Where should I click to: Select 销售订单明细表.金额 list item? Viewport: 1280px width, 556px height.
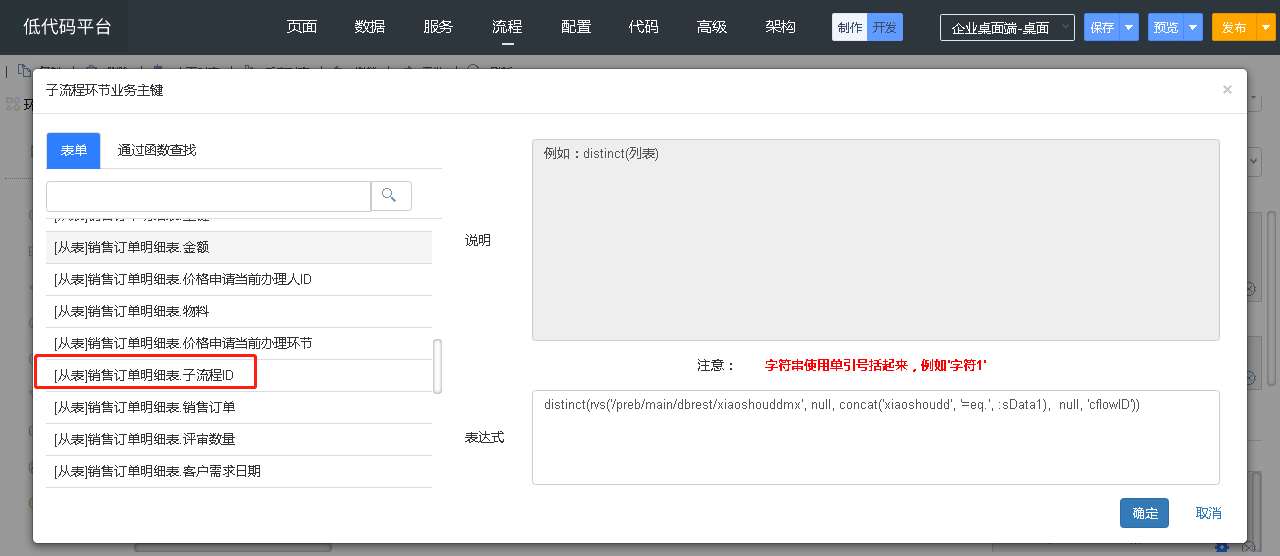[131, 247]
